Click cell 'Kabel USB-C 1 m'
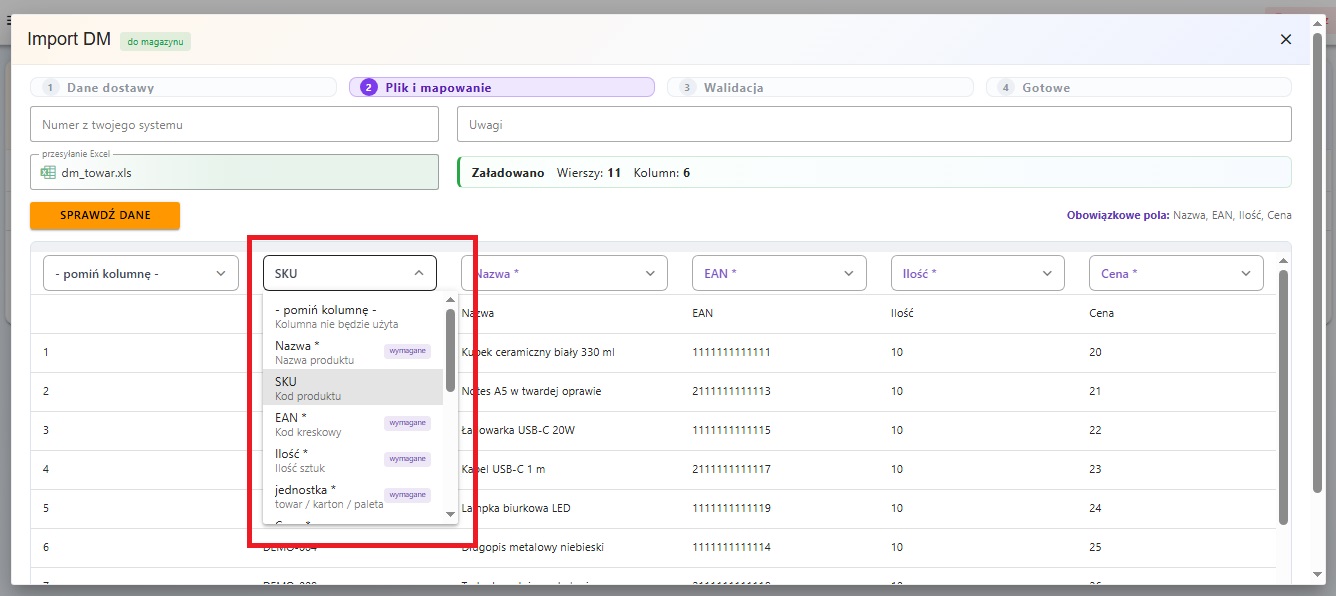The height and width of the screenshot is (596, 1336). (x=503, y=469)
